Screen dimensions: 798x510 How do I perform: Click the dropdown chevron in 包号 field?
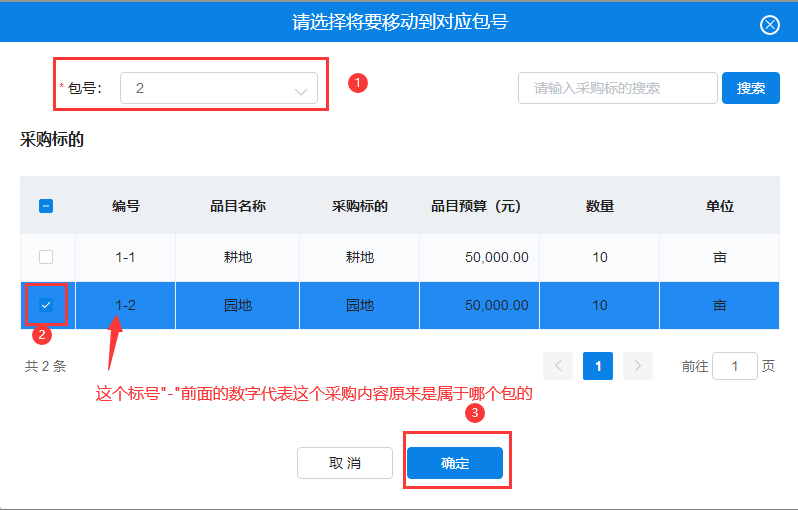301,90
